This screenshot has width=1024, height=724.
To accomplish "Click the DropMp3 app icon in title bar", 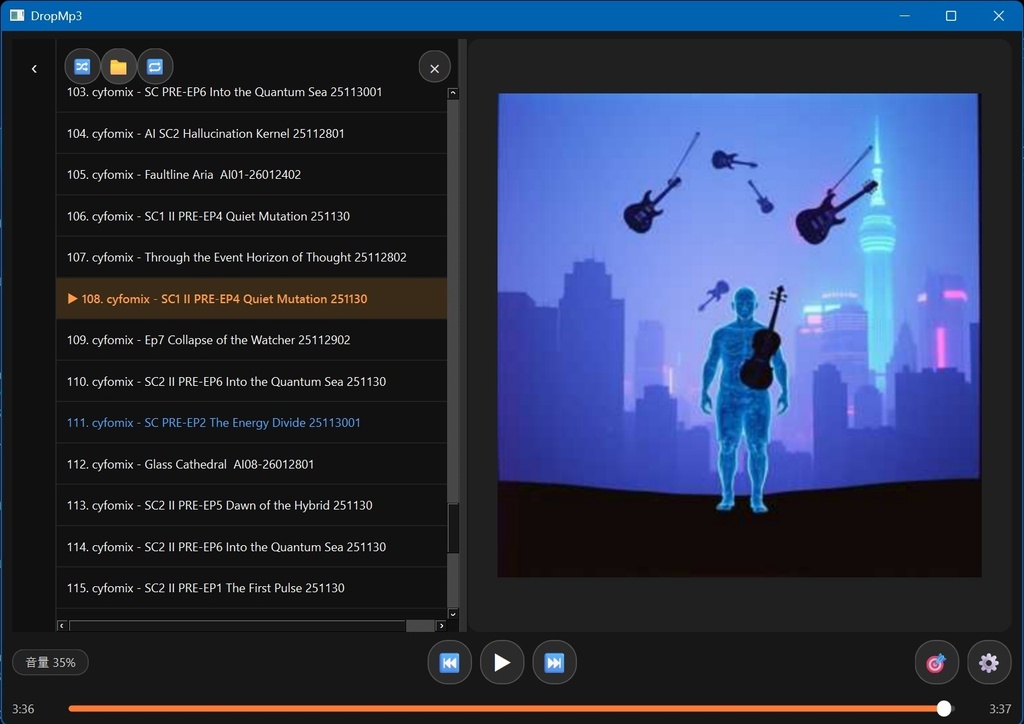I will point(17,15).
